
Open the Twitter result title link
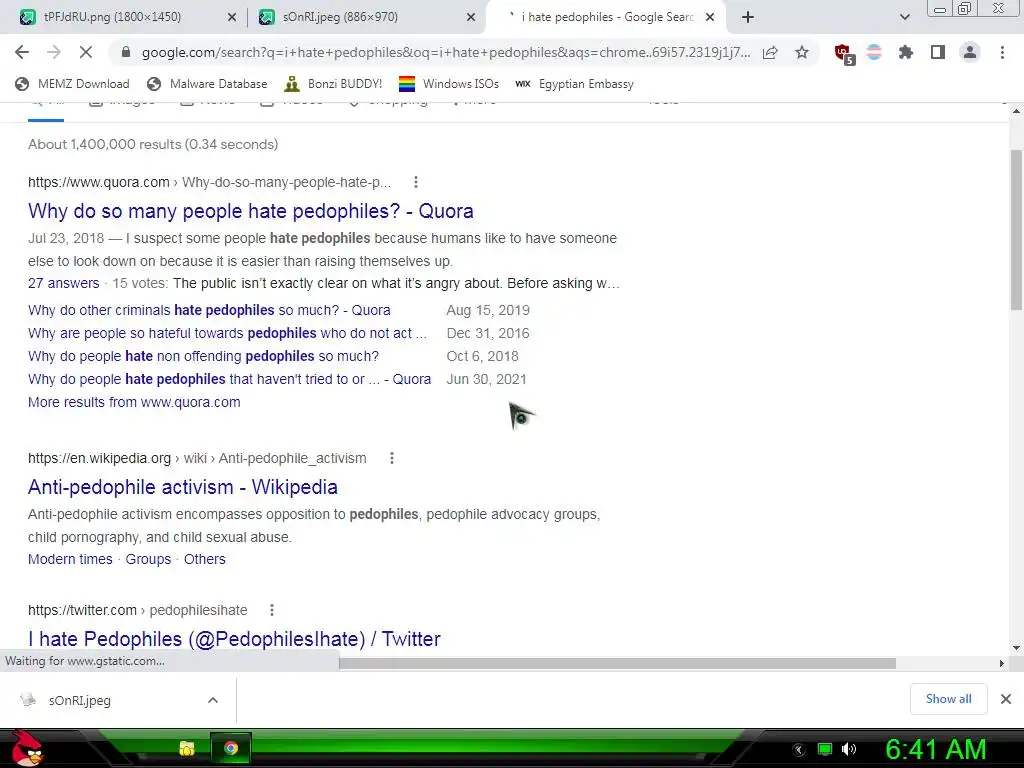(234, 639)
